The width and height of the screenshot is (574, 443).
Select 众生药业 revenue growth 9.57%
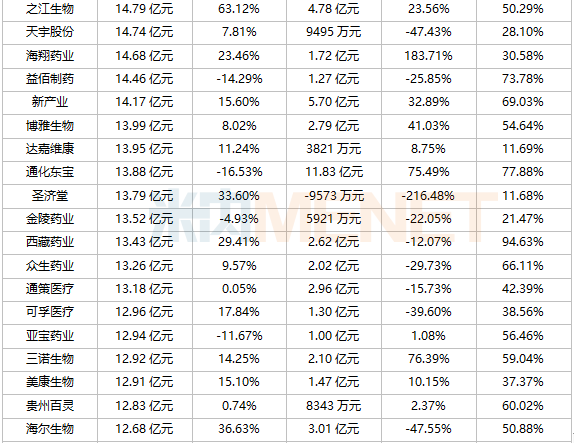239,266
